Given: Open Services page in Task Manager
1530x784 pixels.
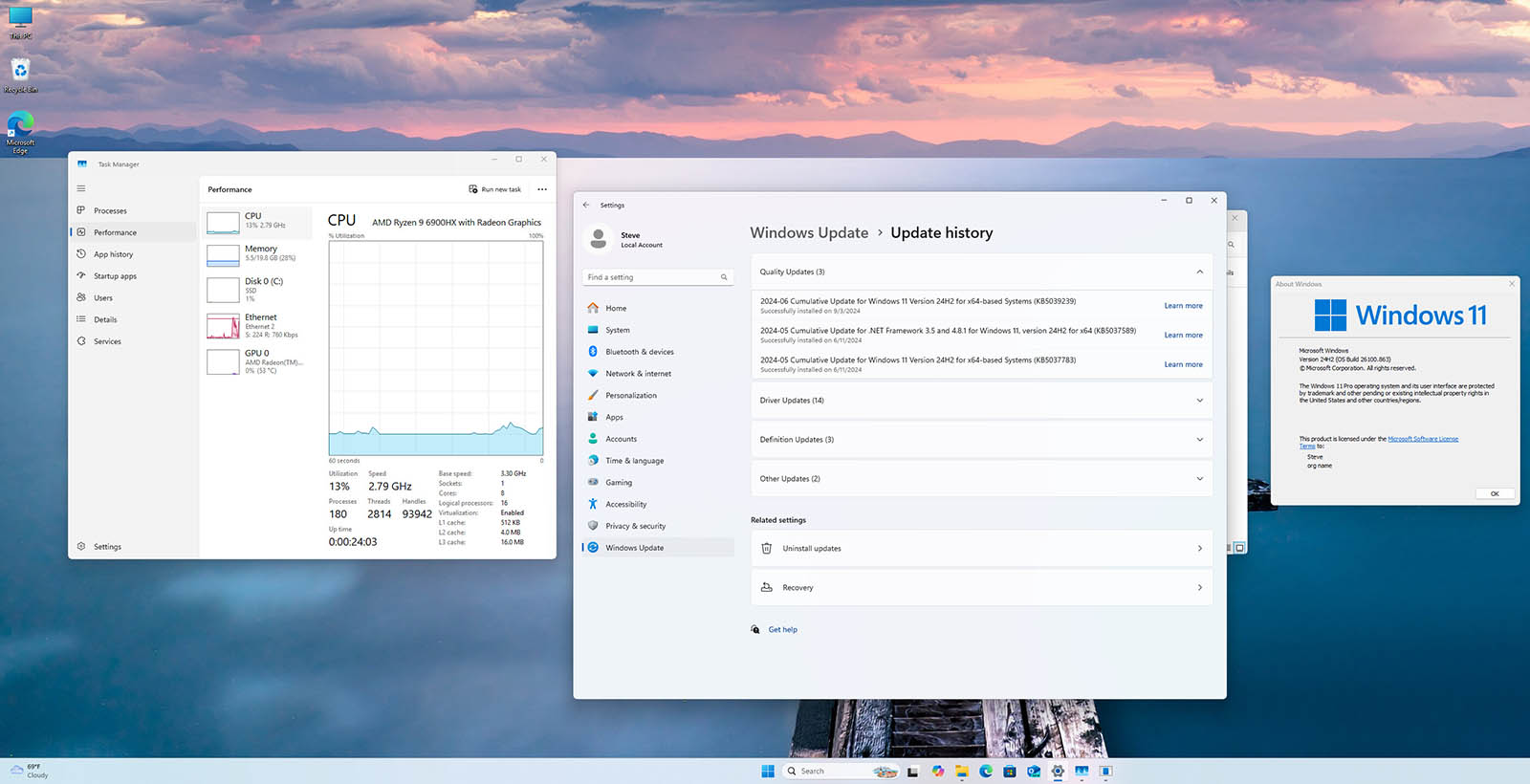Looking at the screenshot, I should [133, 341].
